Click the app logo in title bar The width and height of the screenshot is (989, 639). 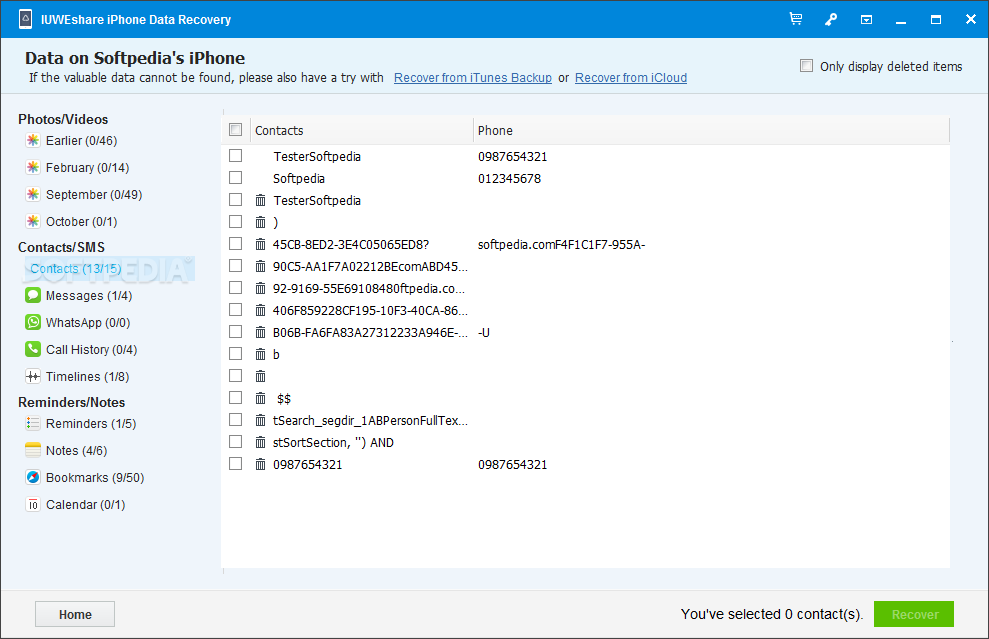click(25, 19)
